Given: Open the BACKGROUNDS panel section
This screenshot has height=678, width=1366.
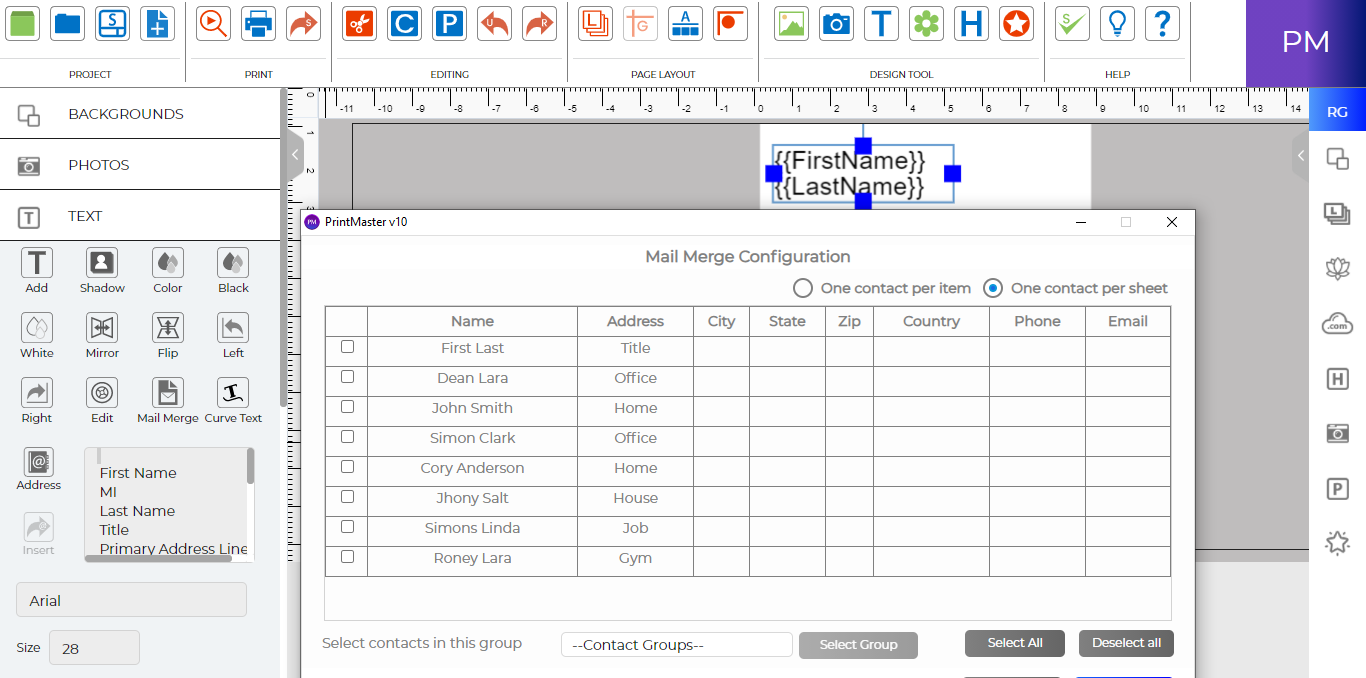Looking at the screenshot, I should click(140, 114).
